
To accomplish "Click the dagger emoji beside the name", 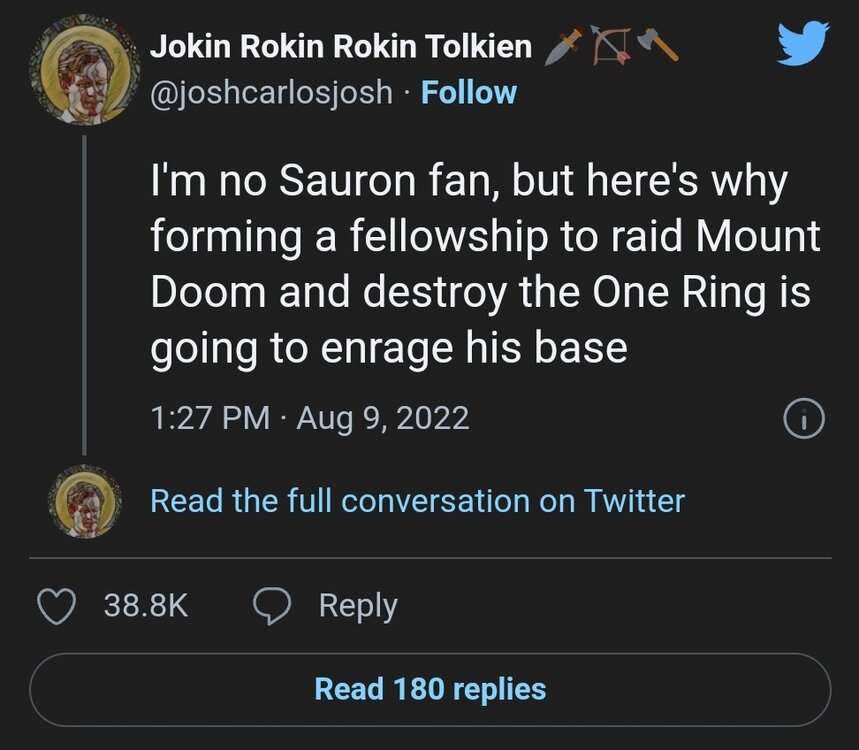I will 563,46.
